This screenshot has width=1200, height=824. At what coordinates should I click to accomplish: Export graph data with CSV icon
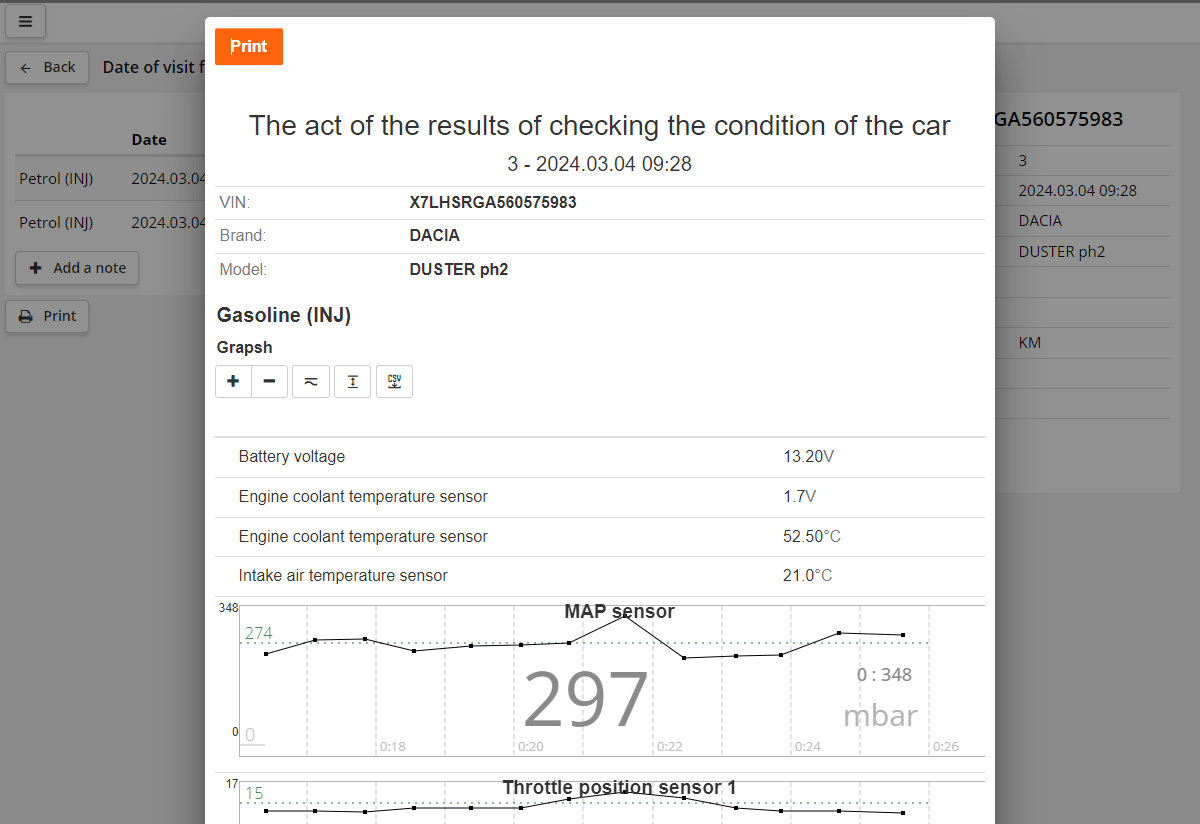(394, 382)
